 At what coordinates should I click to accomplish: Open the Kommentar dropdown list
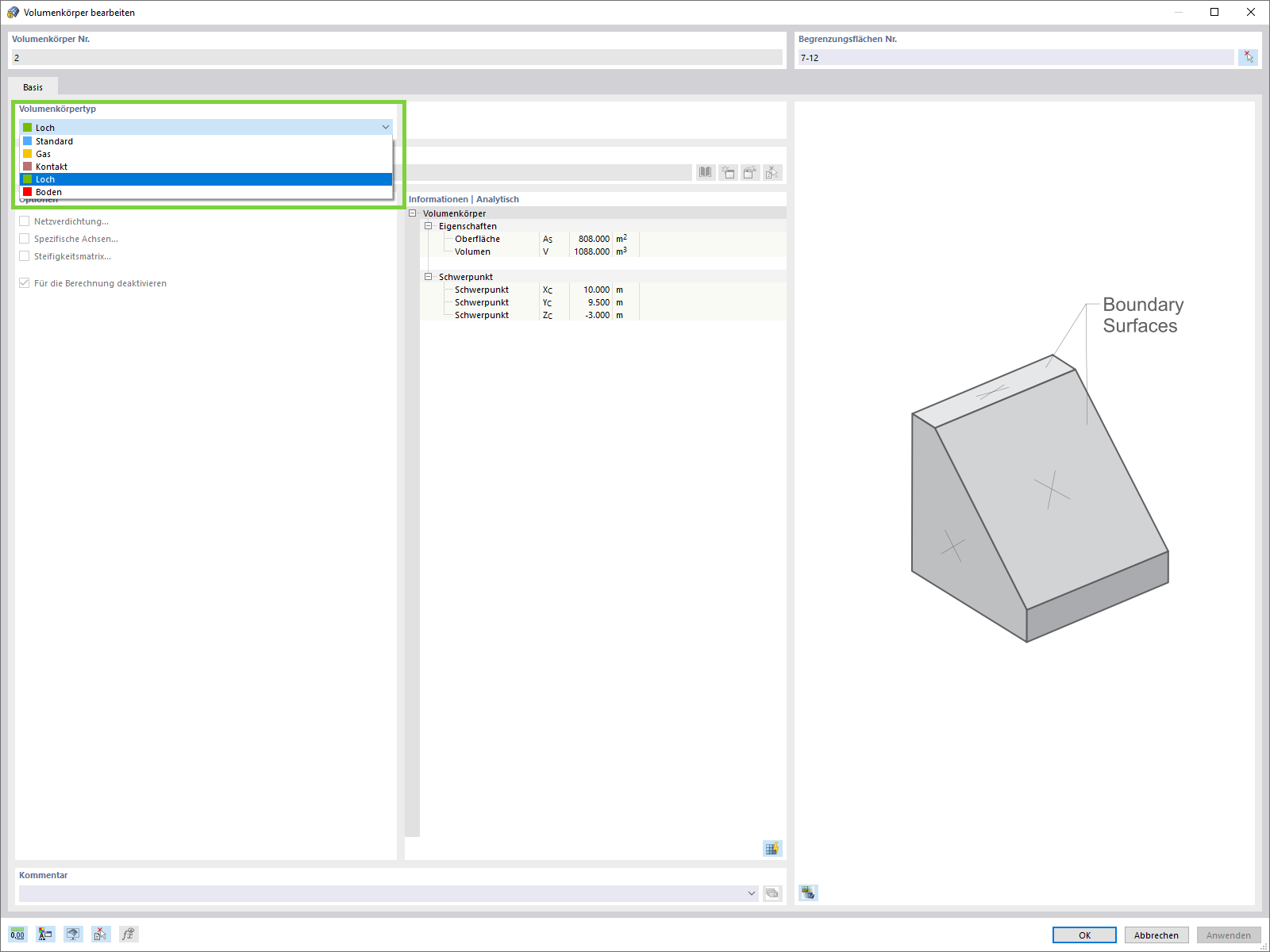(752, 893)
